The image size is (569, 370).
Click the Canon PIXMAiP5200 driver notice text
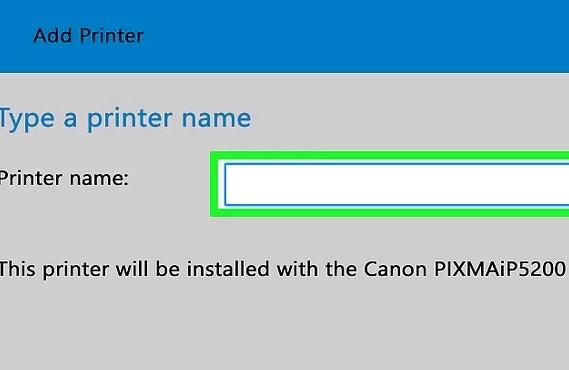tap(283, 269)
